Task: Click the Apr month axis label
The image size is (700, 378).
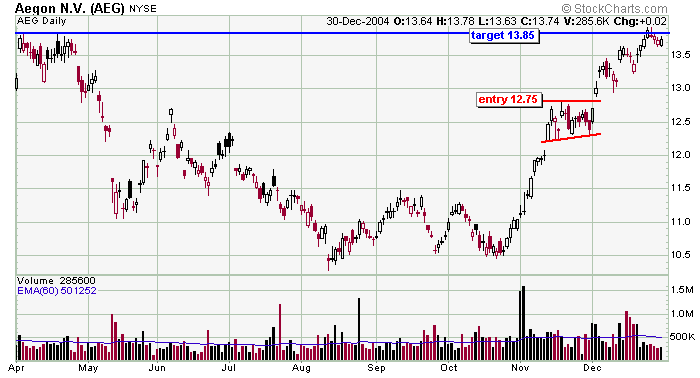Action: tap(16, 368)
